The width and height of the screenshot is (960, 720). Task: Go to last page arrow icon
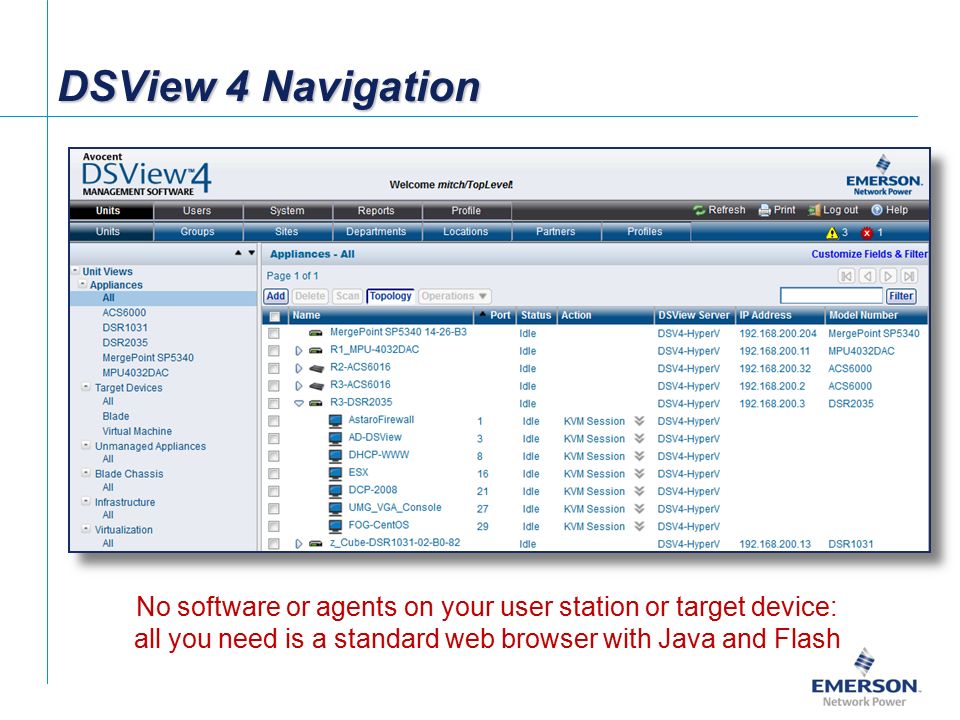pyautogui.click(x=910, y=276)
